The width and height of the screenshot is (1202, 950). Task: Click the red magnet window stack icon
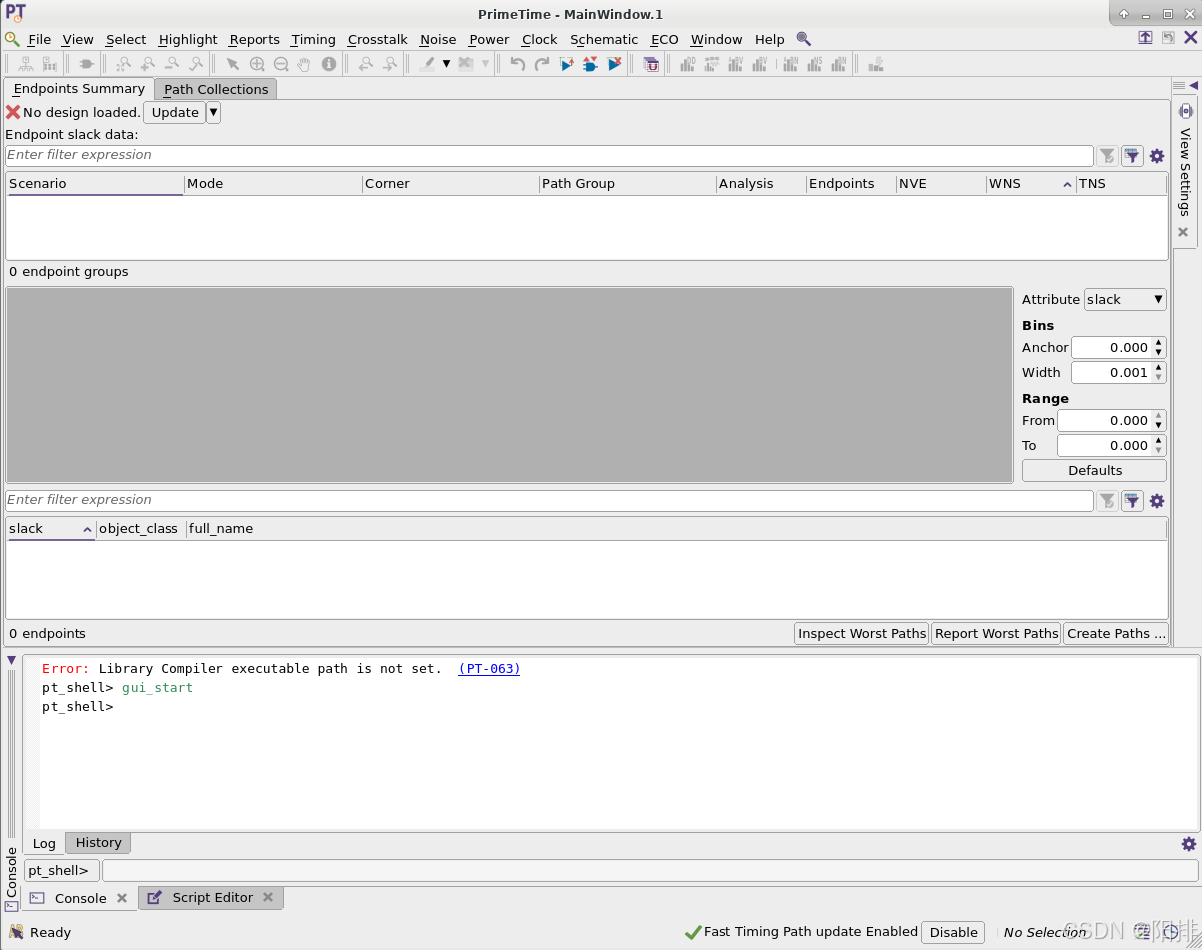651,64
